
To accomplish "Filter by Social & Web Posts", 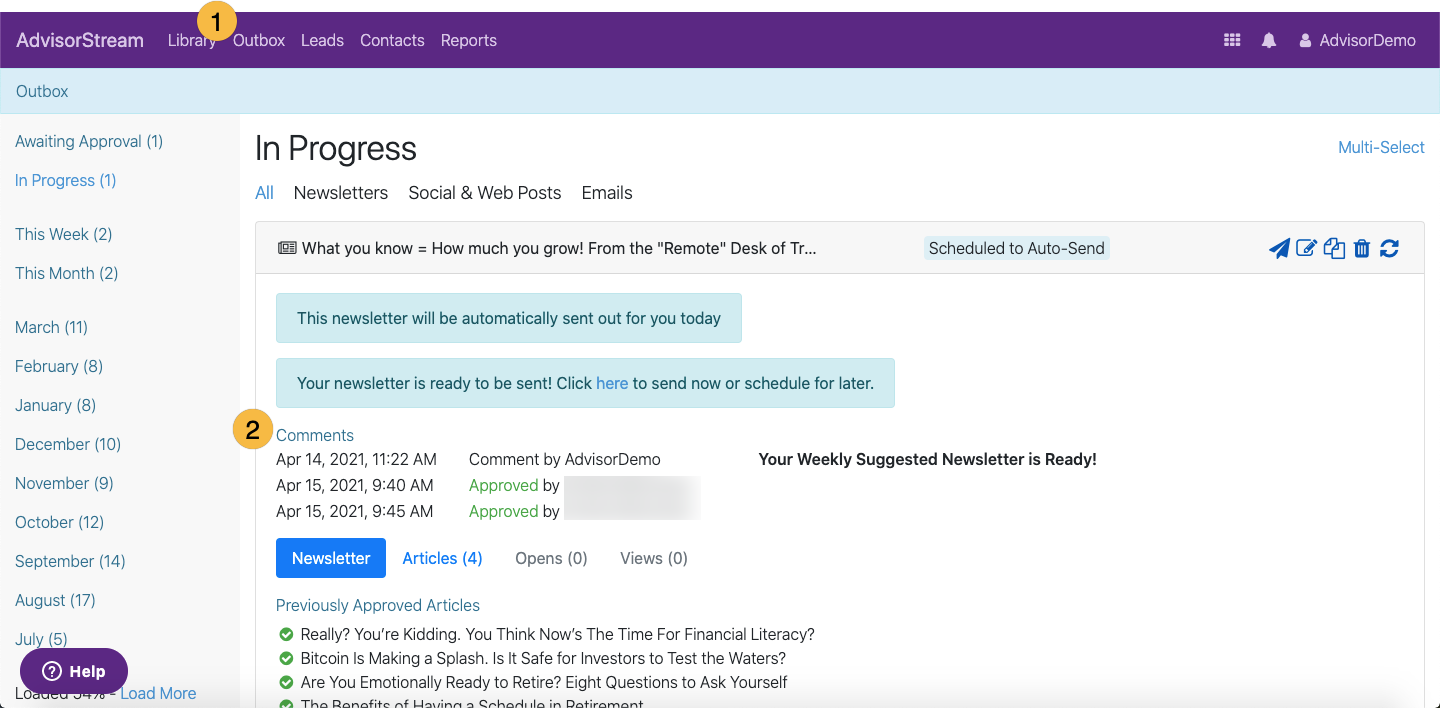I will (x=485, y=193).
